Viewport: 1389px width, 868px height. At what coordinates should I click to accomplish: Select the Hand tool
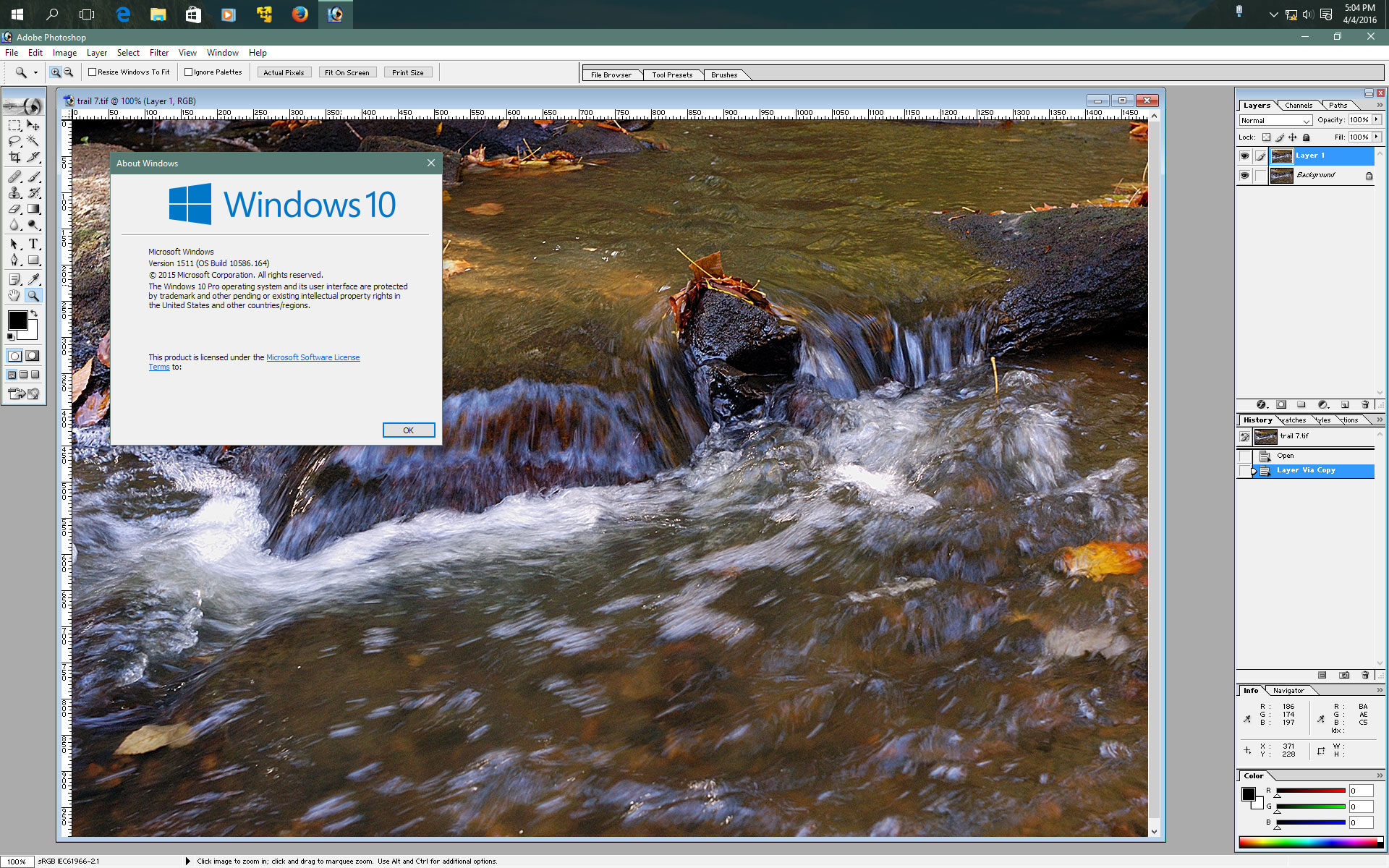tap(14, 295)
